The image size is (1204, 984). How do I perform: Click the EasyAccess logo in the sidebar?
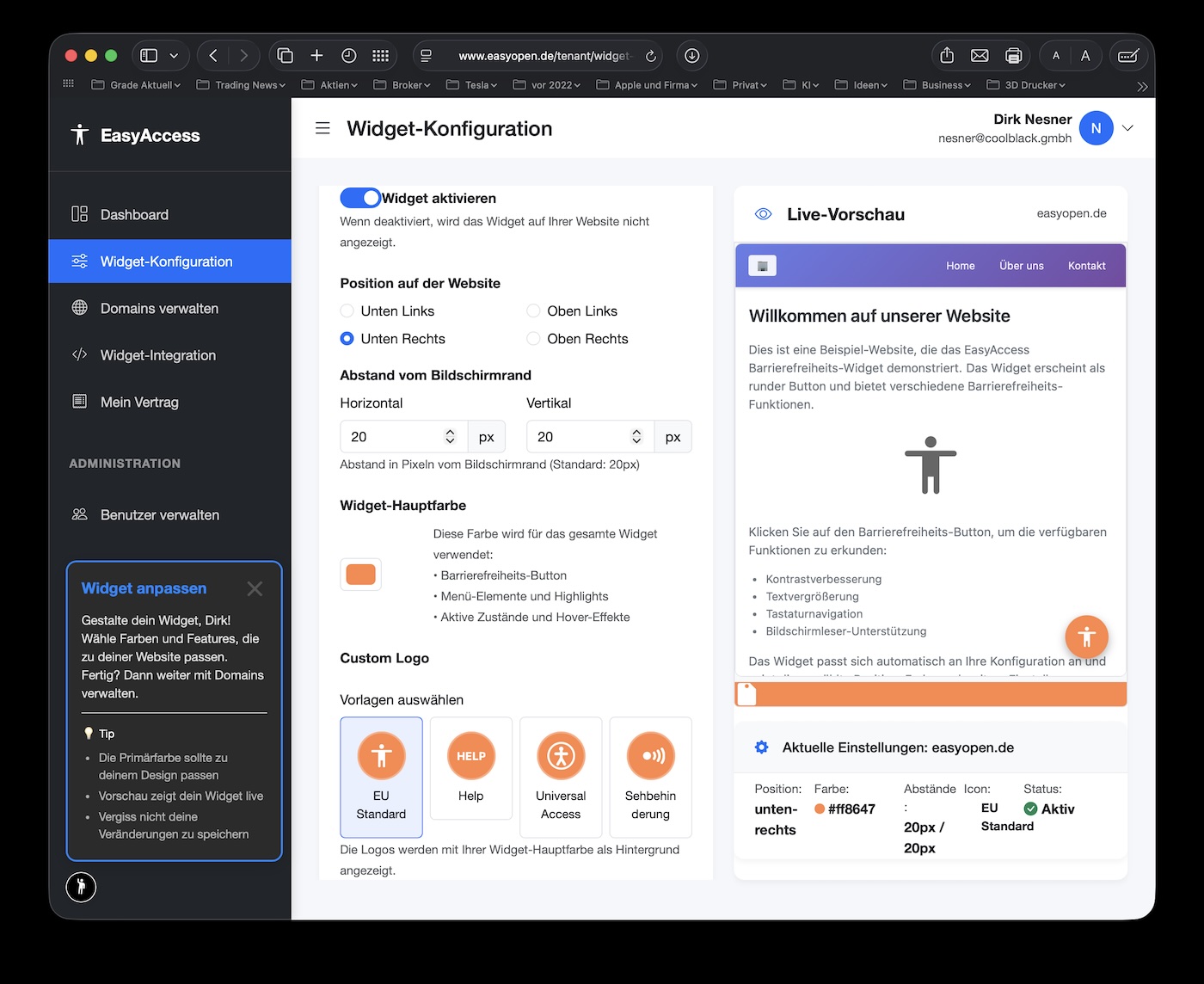[134, 134]
